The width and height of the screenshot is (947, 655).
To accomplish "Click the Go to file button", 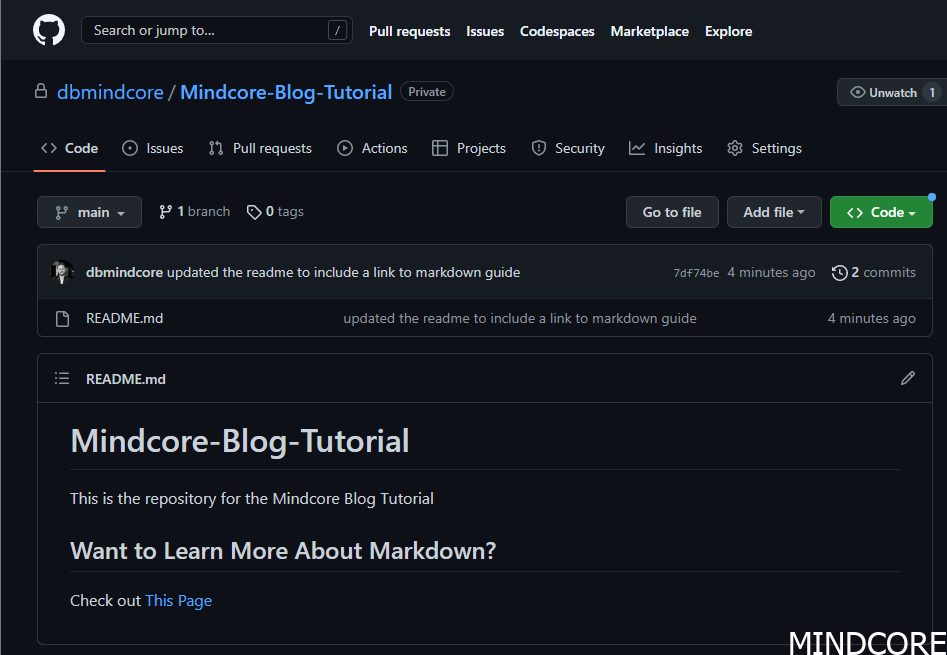I will pyautogui.click(x=671, y=211).
